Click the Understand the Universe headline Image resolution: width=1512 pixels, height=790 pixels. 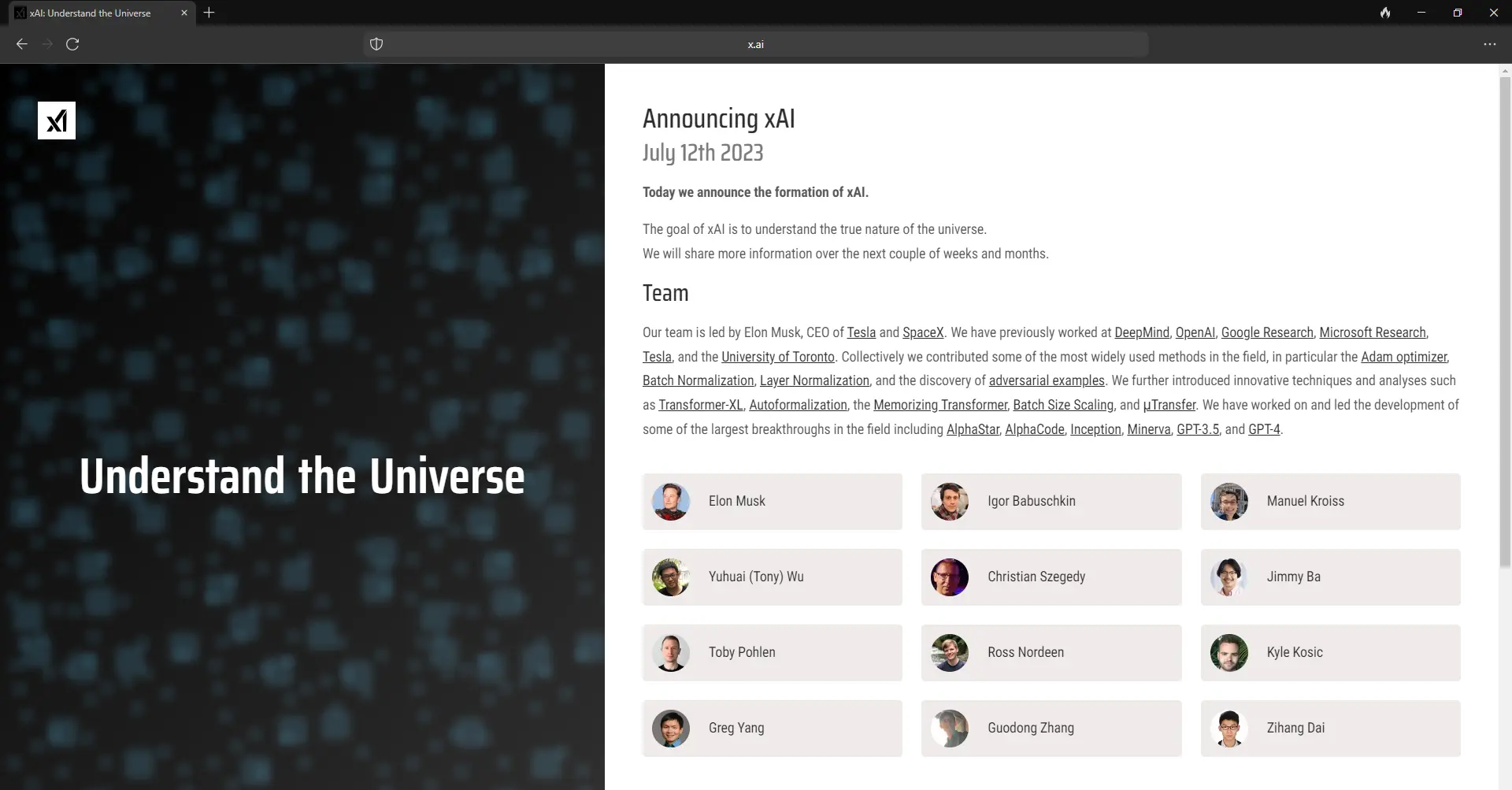pyautogui.click(x=302, y=477)
